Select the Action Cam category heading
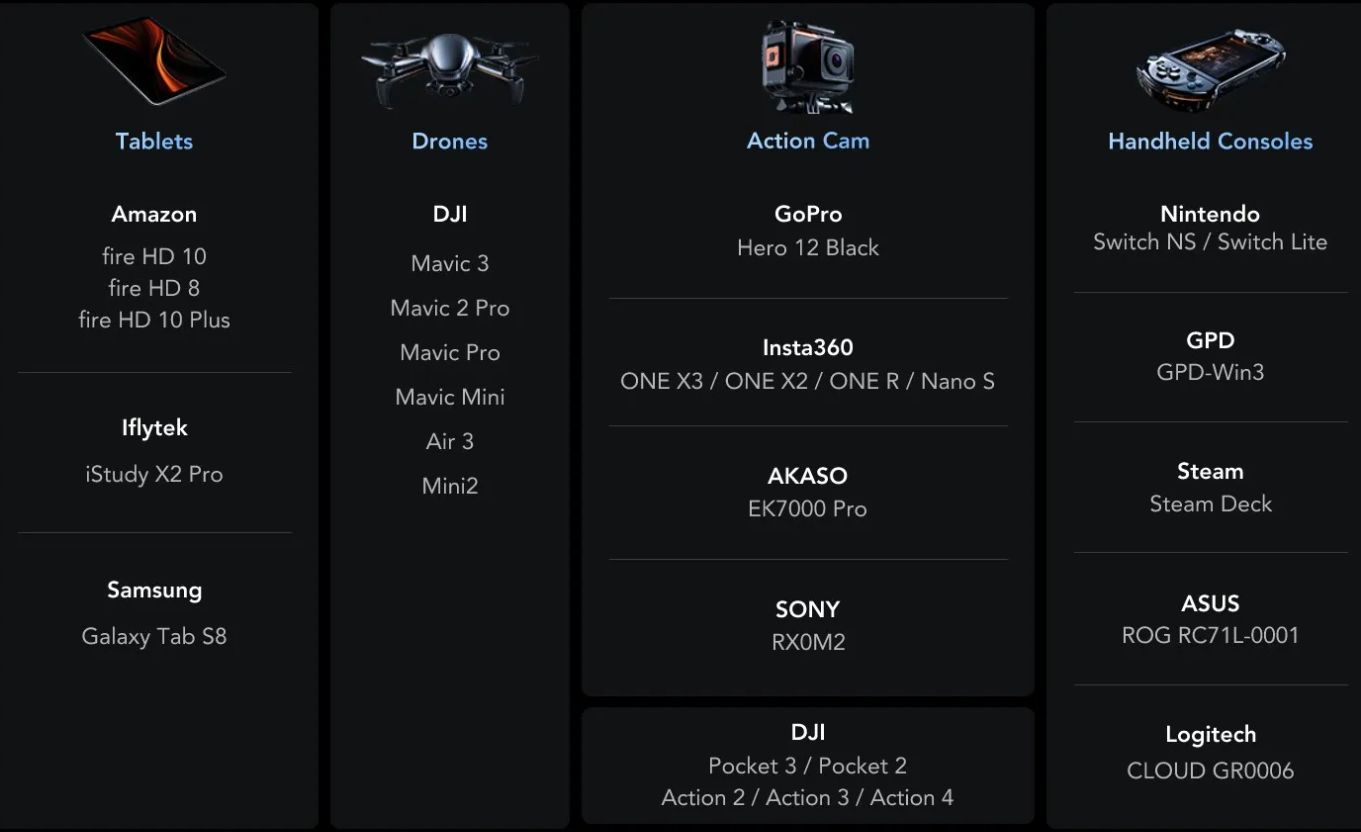The image size is (1361, 832). (x=808, y=141)
